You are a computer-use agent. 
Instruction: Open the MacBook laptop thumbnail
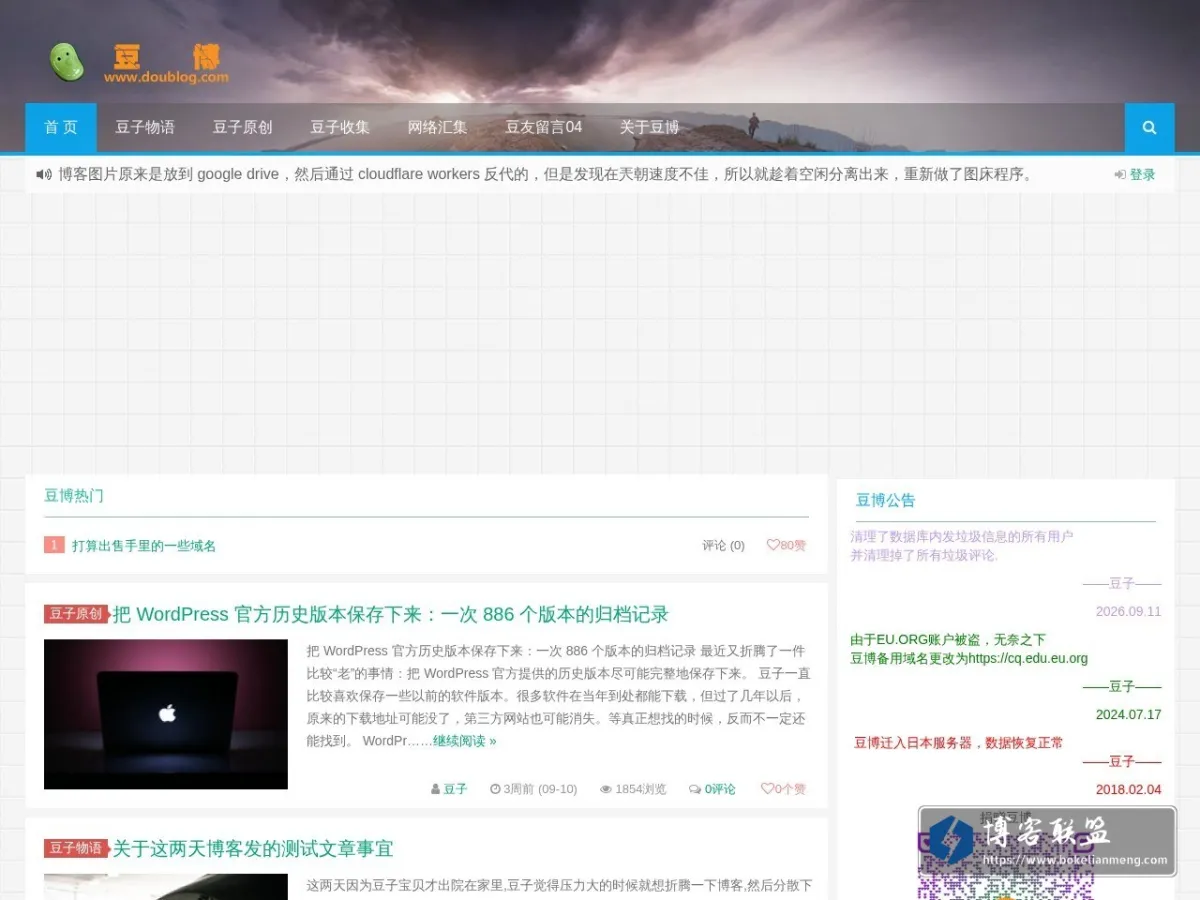coord(166,714)
